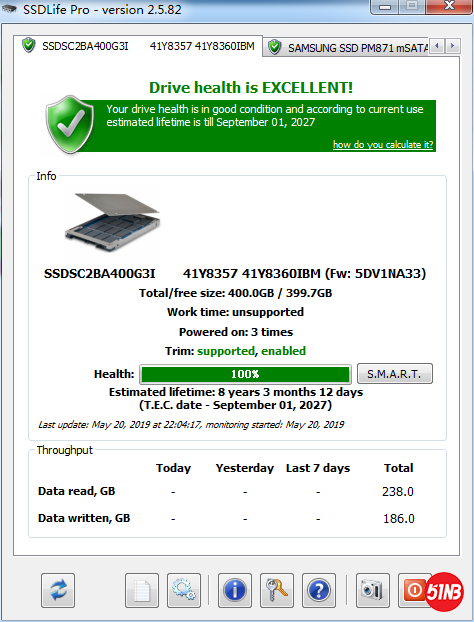Click the green shield icon on the SSDSC2BA400G3I tab
Screen dimensions: 474x622
click(x=29, y=45)
